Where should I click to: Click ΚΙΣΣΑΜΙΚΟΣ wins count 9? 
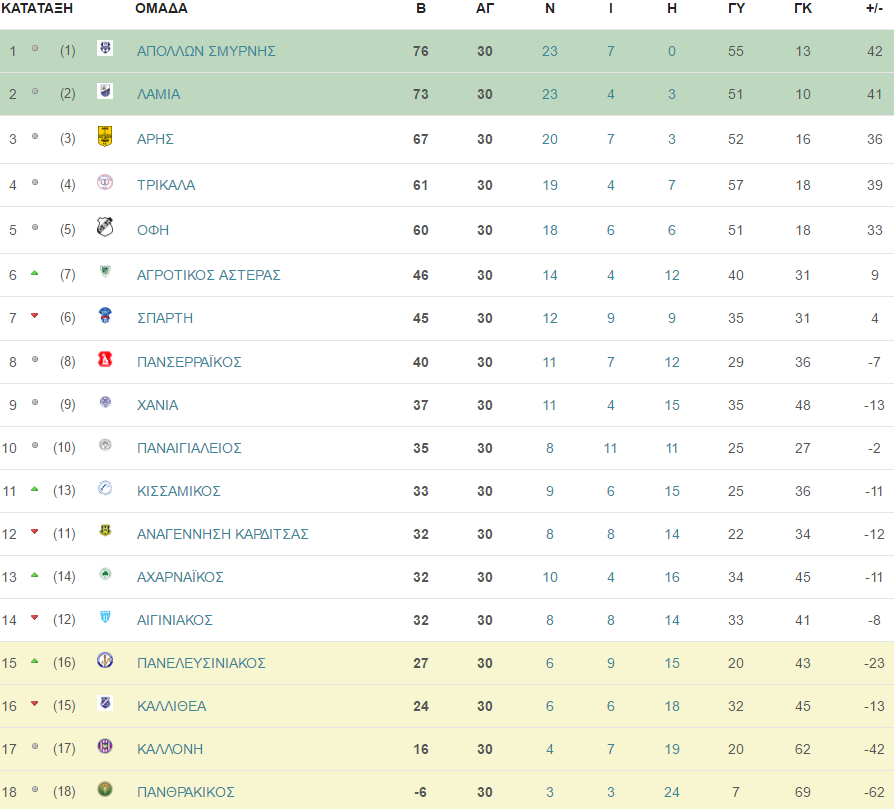[x=550, y=491]
